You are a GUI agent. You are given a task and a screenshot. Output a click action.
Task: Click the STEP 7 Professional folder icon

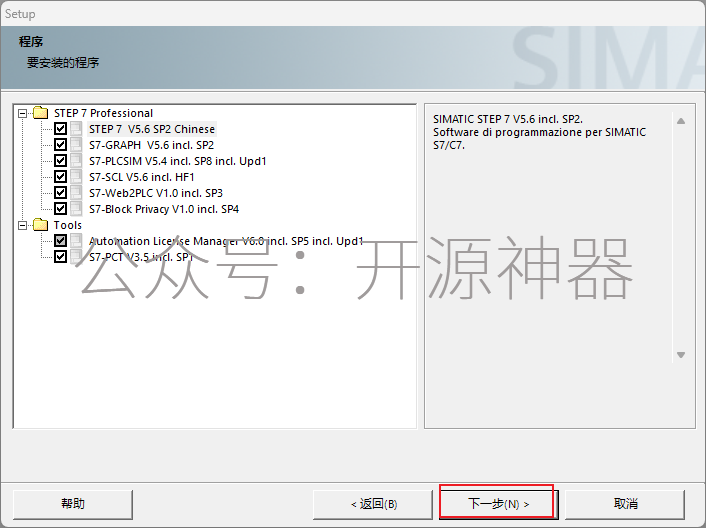pos(41,113)
